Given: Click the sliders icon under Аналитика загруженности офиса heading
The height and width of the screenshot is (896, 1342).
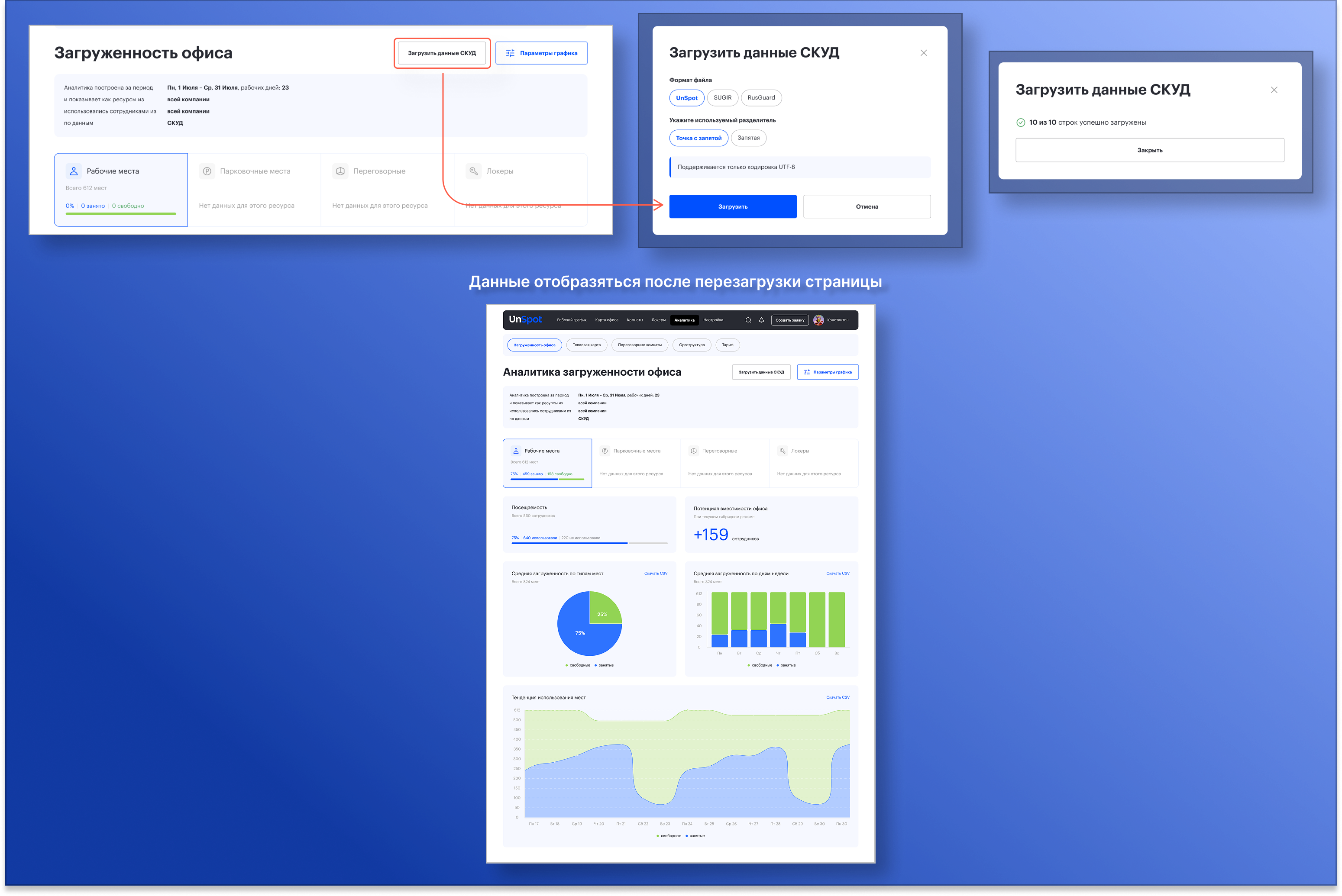Looking at the screenshot, I should 807,372.
